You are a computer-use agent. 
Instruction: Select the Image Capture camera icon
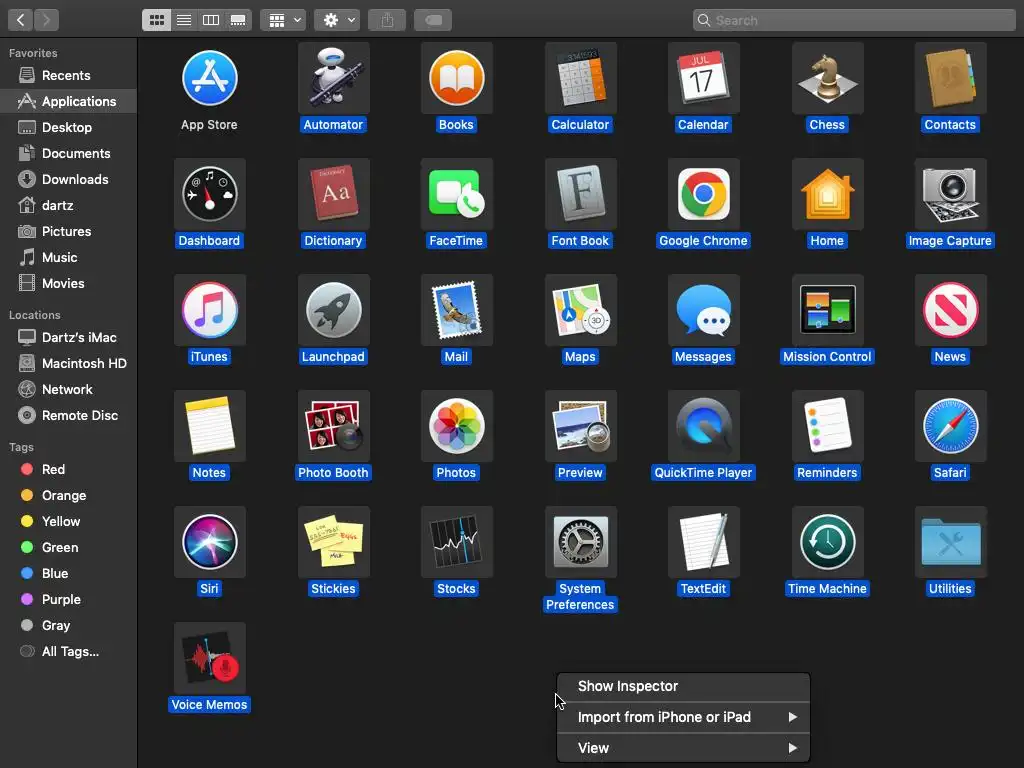coord(950,194)
